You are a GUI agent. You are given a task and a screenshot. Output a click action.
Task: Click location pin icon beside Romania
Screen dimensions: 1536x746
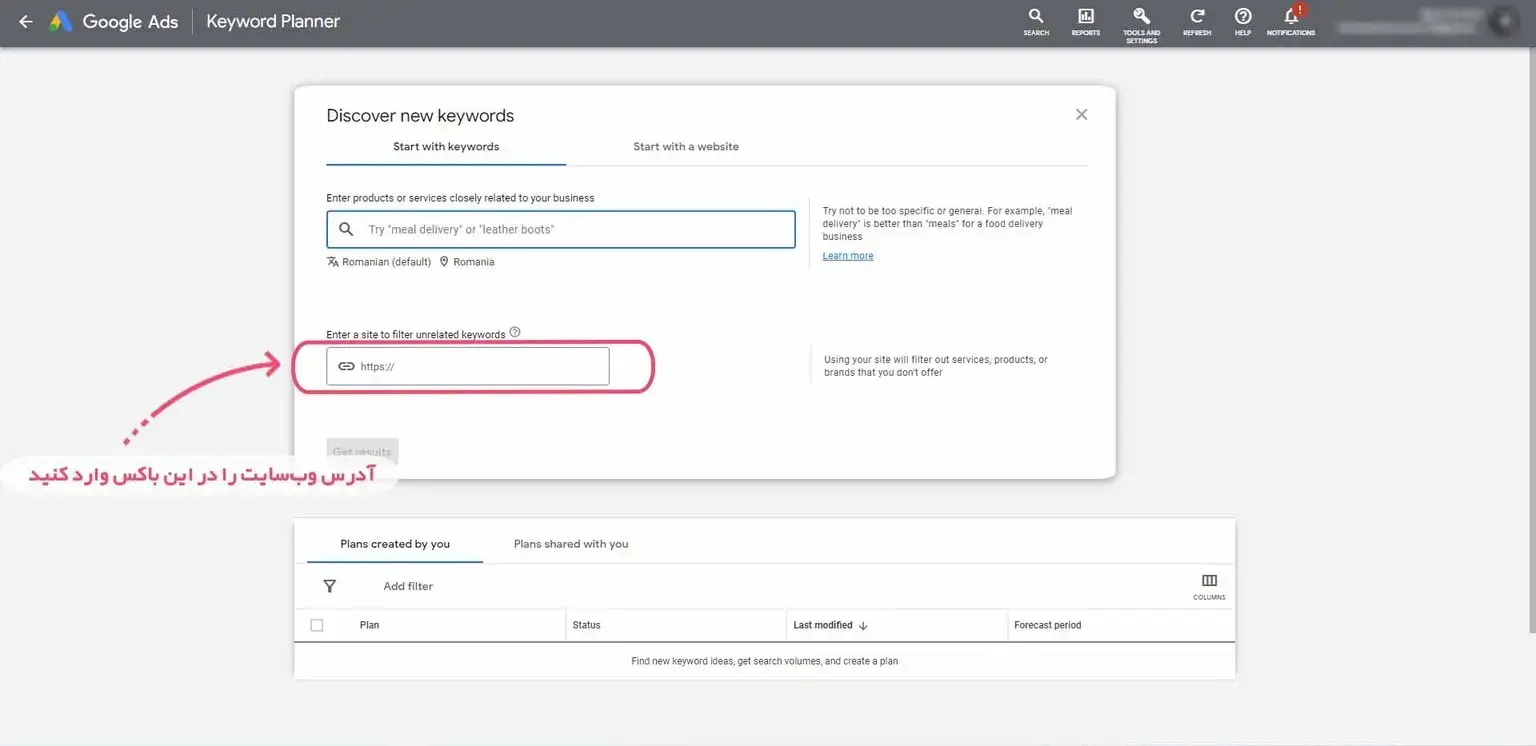(444, 262)
